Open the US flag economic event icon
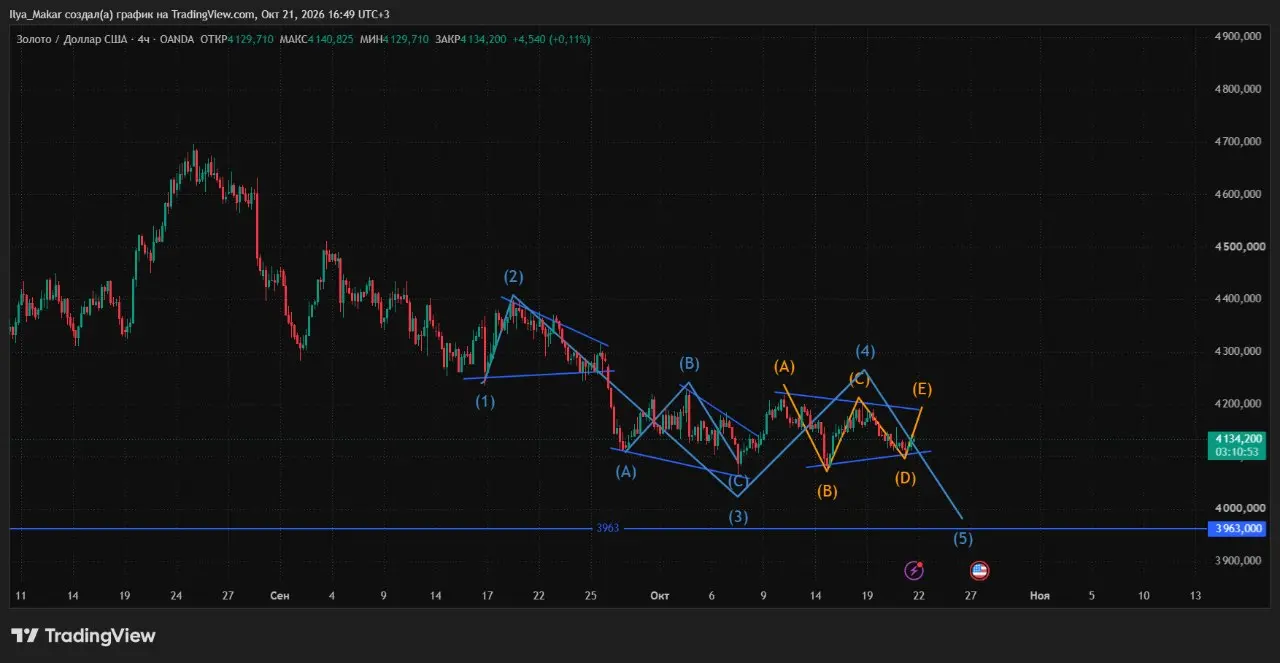1280x663 pixels. (980, 570)
